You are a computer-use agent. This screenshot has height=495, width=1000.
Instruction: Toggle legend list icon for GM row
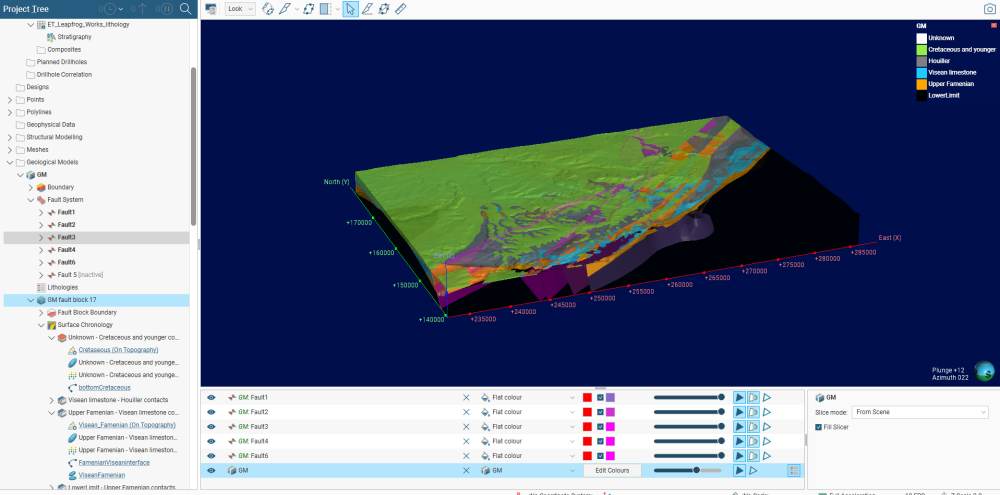793,471
